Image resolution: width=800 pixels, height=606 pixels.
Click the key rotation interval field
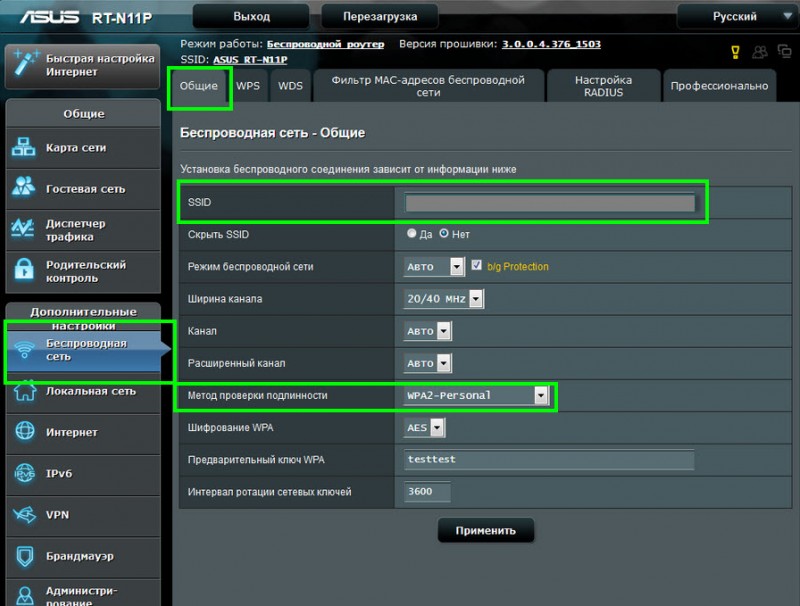click(x=427, y=492)
